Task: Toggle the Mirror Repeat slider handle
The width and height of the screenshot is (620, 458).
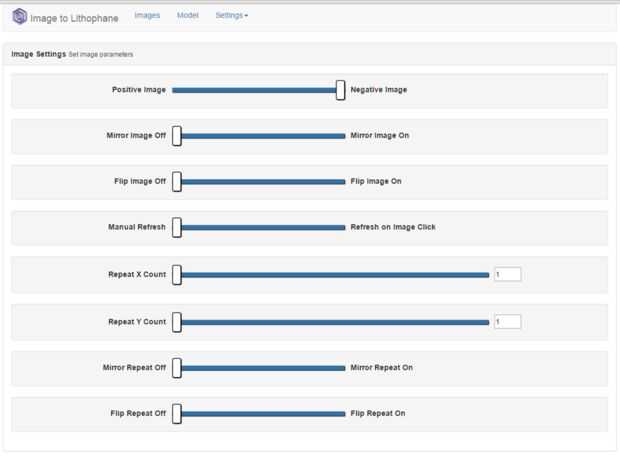Action: pos(177,368)
